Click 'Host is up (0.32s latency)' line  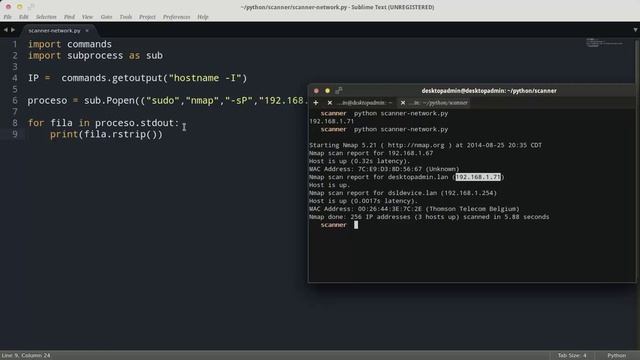(359, 161)
